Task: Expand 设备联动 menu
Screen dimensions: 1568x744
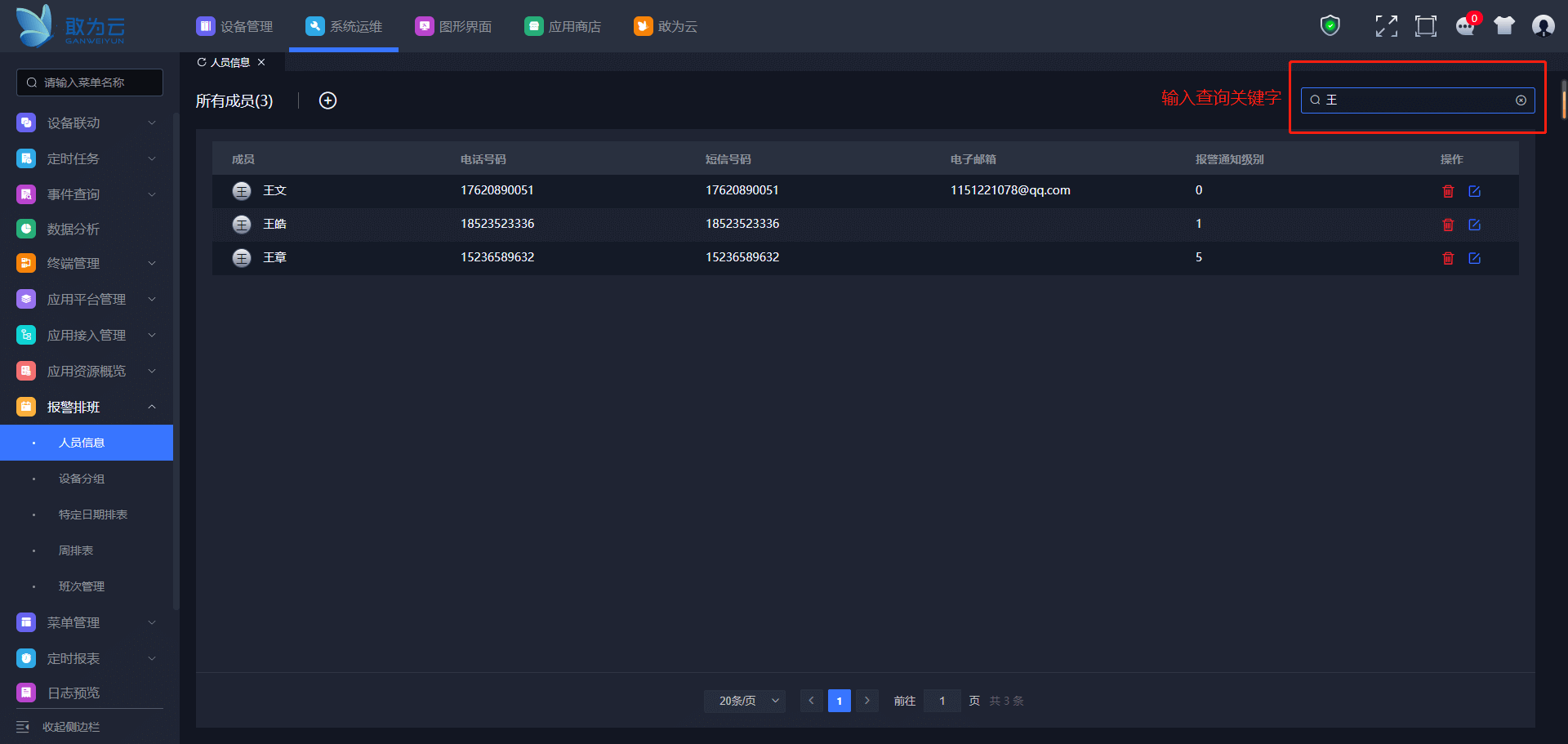Action: coord(87,123)
